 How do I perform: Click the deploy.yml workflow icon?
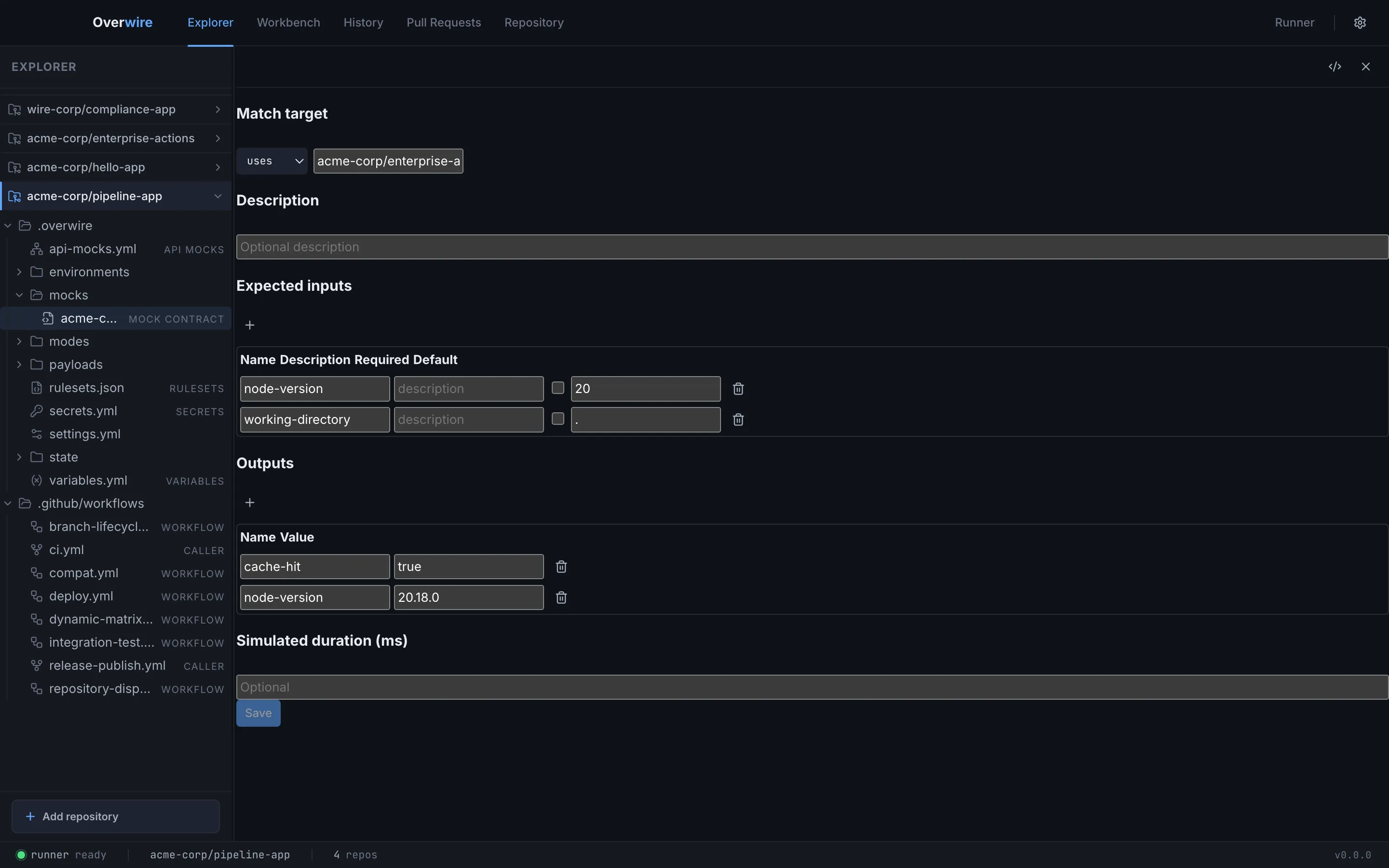(x=37, y=596)
